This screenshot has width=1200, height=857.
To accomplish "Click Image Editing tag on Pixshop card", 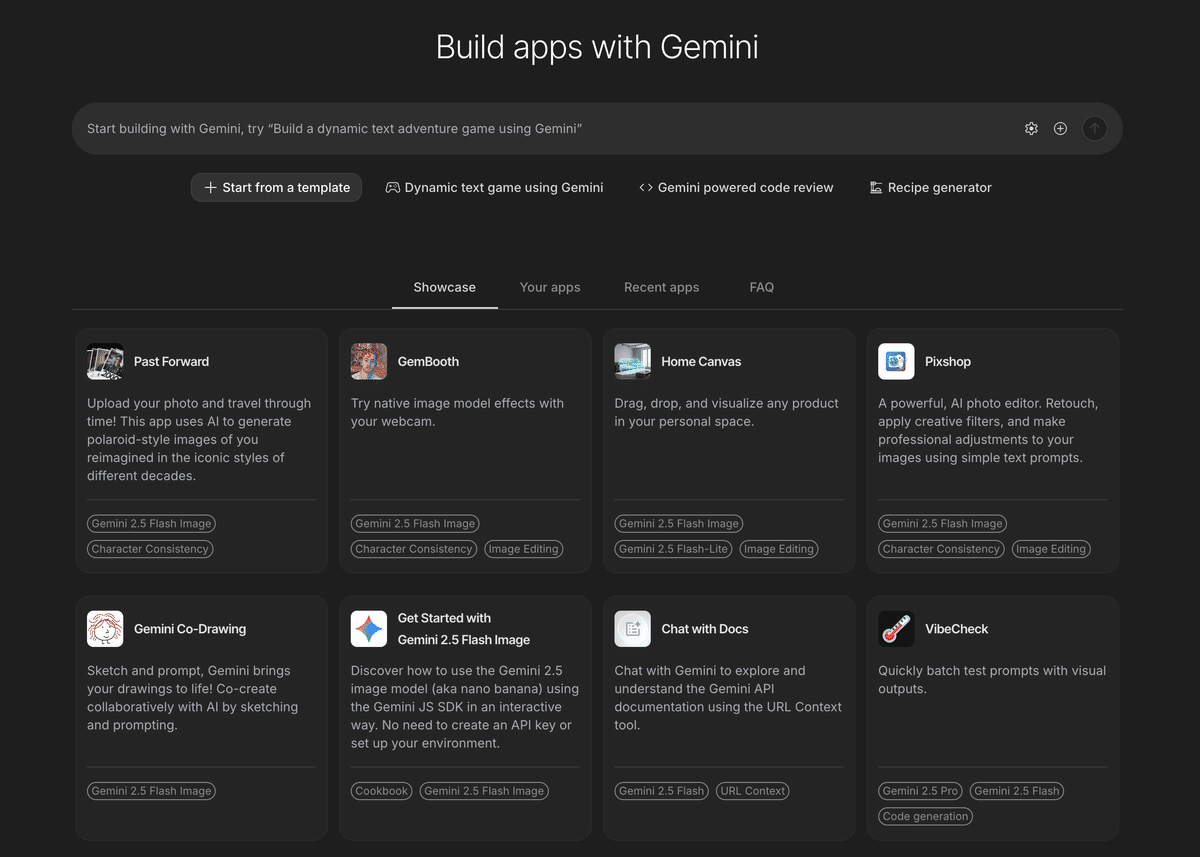I will click(1051, 549).
